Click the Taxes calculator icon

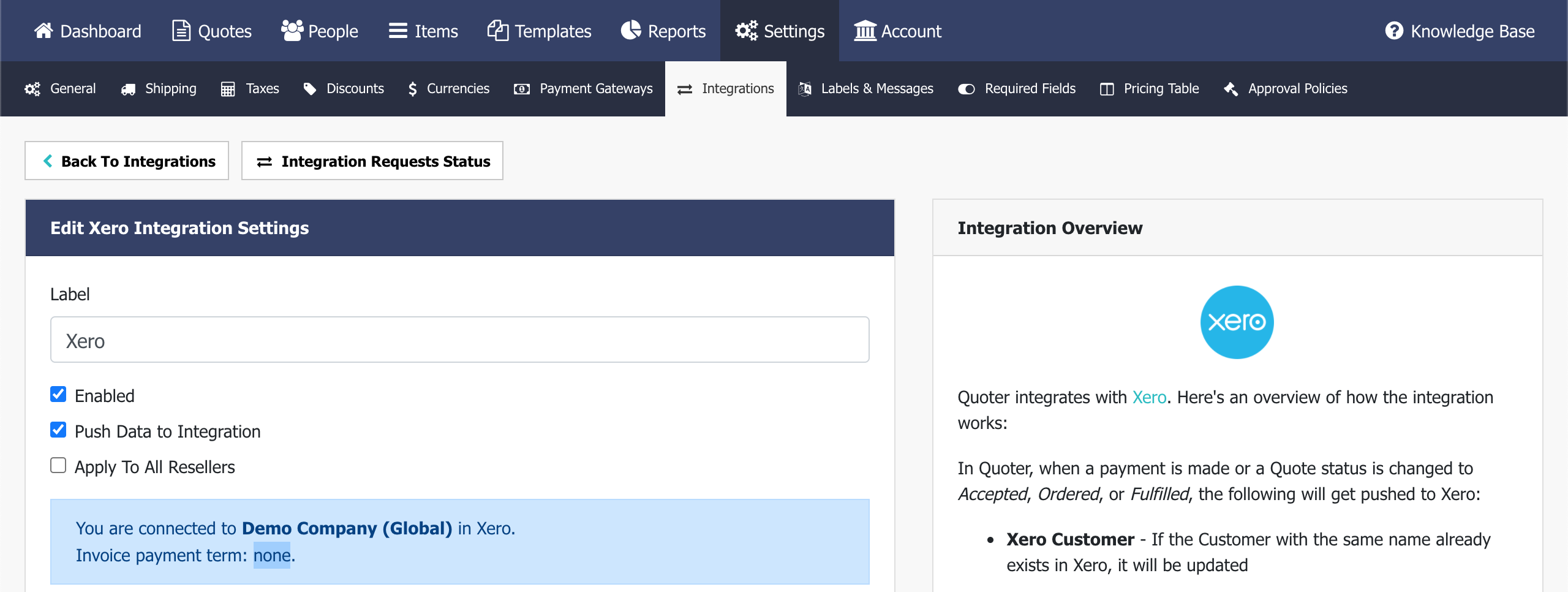(228, 89)
